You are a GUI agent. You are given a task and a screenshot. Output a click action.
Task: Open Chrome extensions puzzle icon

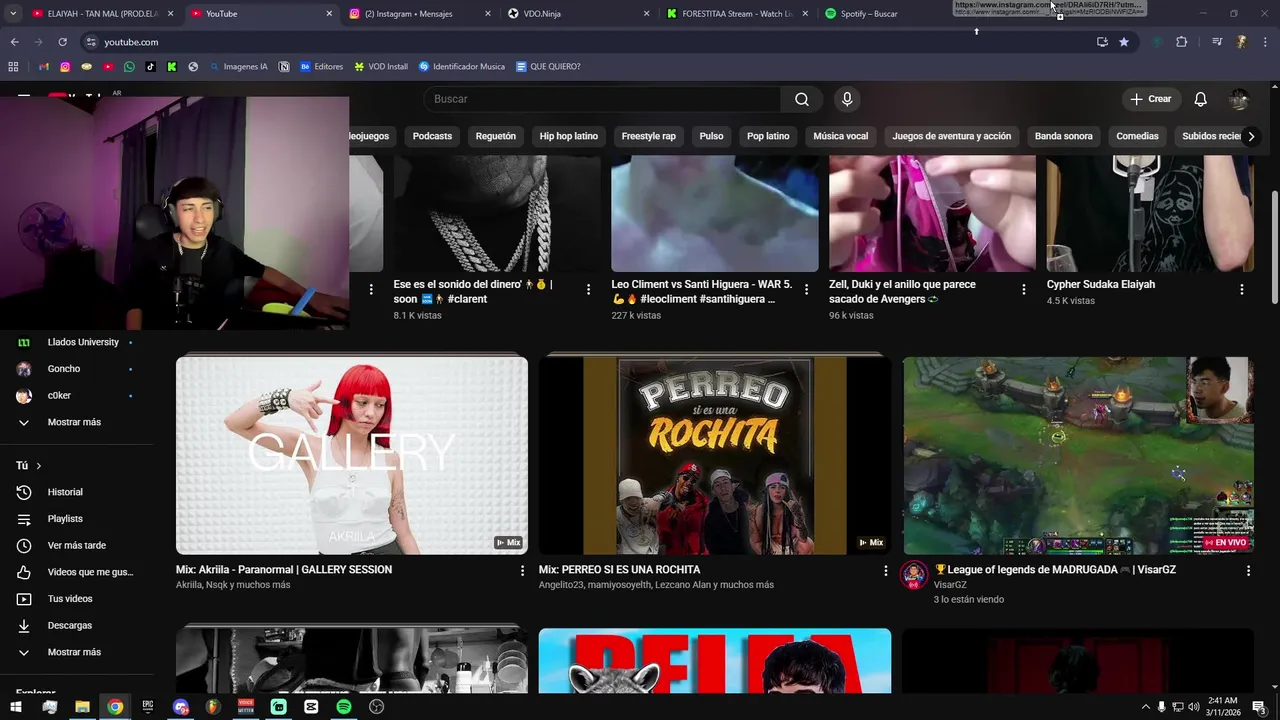[1181, 42]
